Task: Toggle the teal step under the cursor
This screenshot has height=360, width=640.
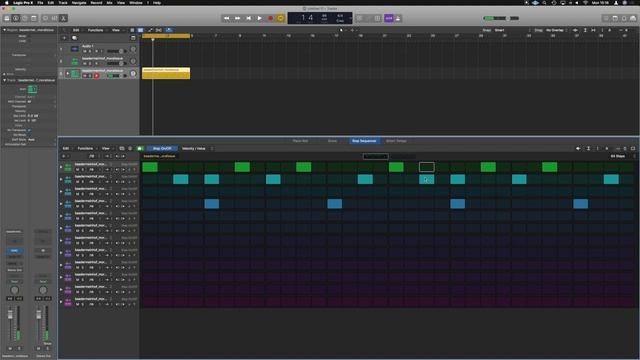Action: click(x=427, y=179)
